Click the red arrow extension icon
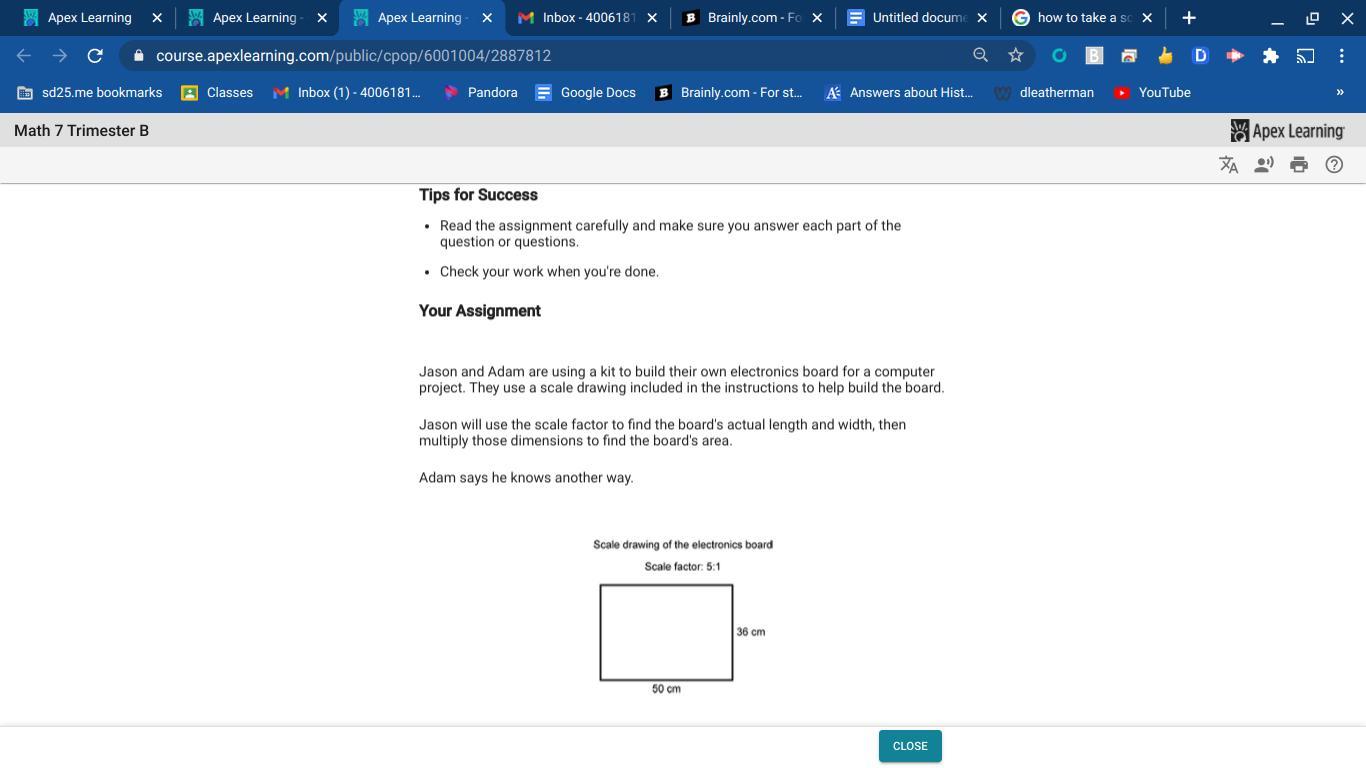Image resolution: width=1366 pixels, height=768 pixels. point(1235,56)
